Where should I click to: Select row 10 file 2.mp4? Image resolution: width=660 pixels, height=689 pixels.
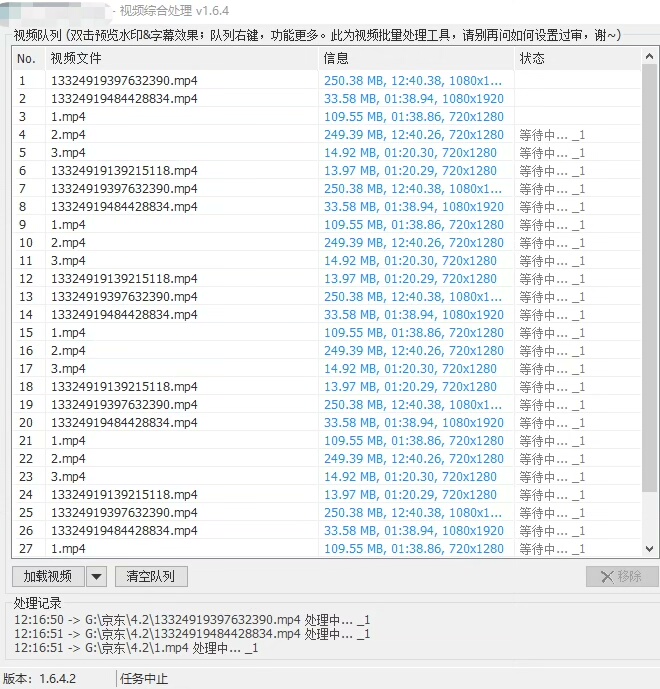point(68,243)
